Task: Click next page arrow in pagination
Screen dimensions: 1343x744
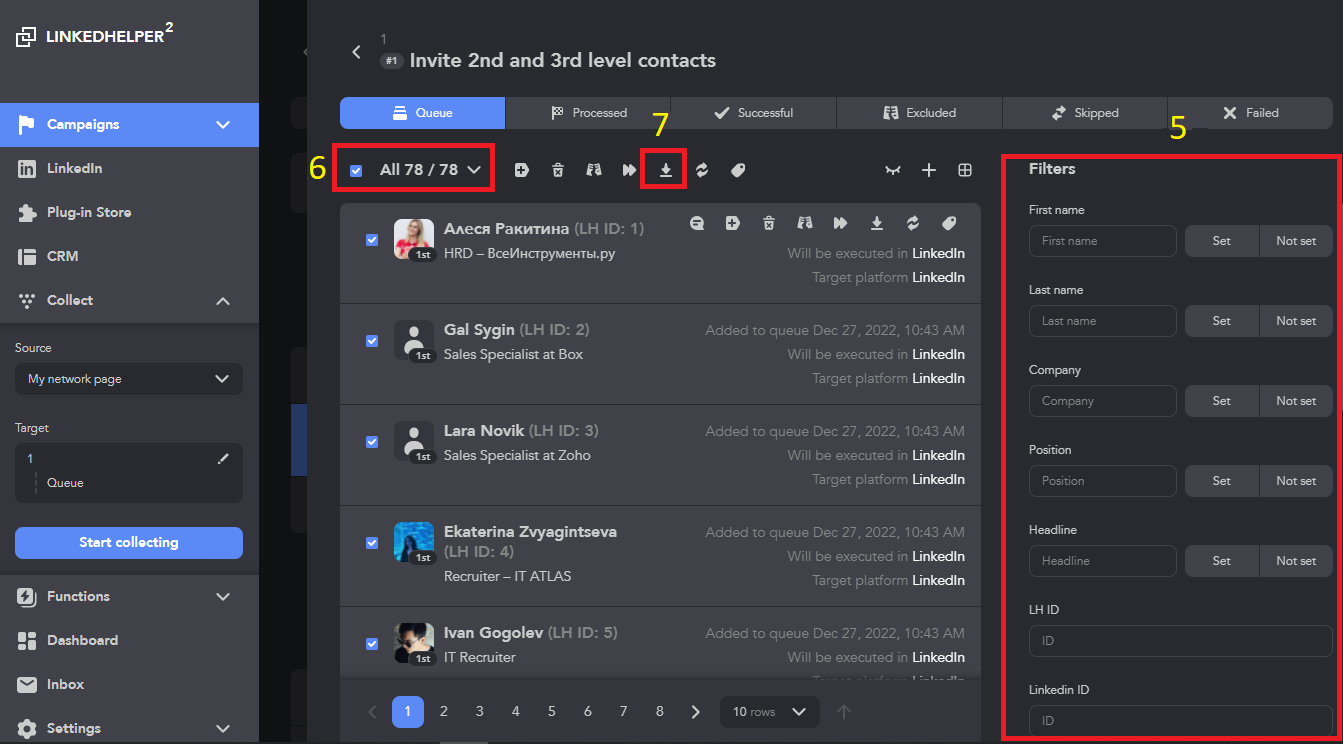Action: pyautogui.click(x=696, y=712)
